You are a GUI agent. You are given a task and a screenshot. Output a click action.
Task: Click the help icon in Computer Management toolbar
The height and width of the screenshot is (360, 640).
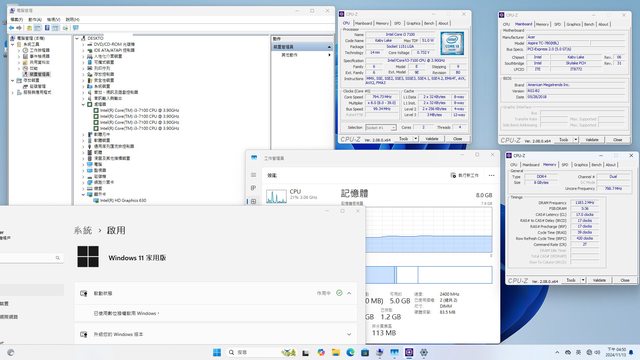(47, 28)
